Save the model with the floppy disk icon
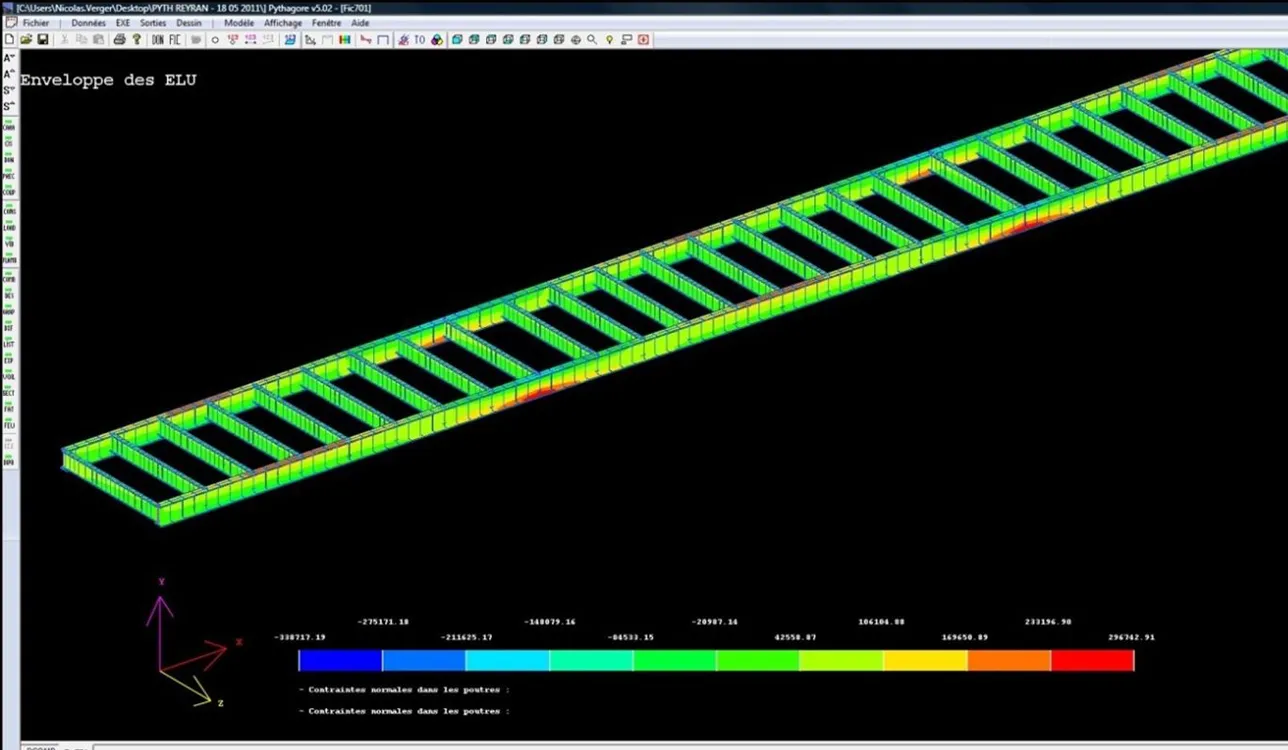This screenshot has height=750, width=1288. pos(43,40)
